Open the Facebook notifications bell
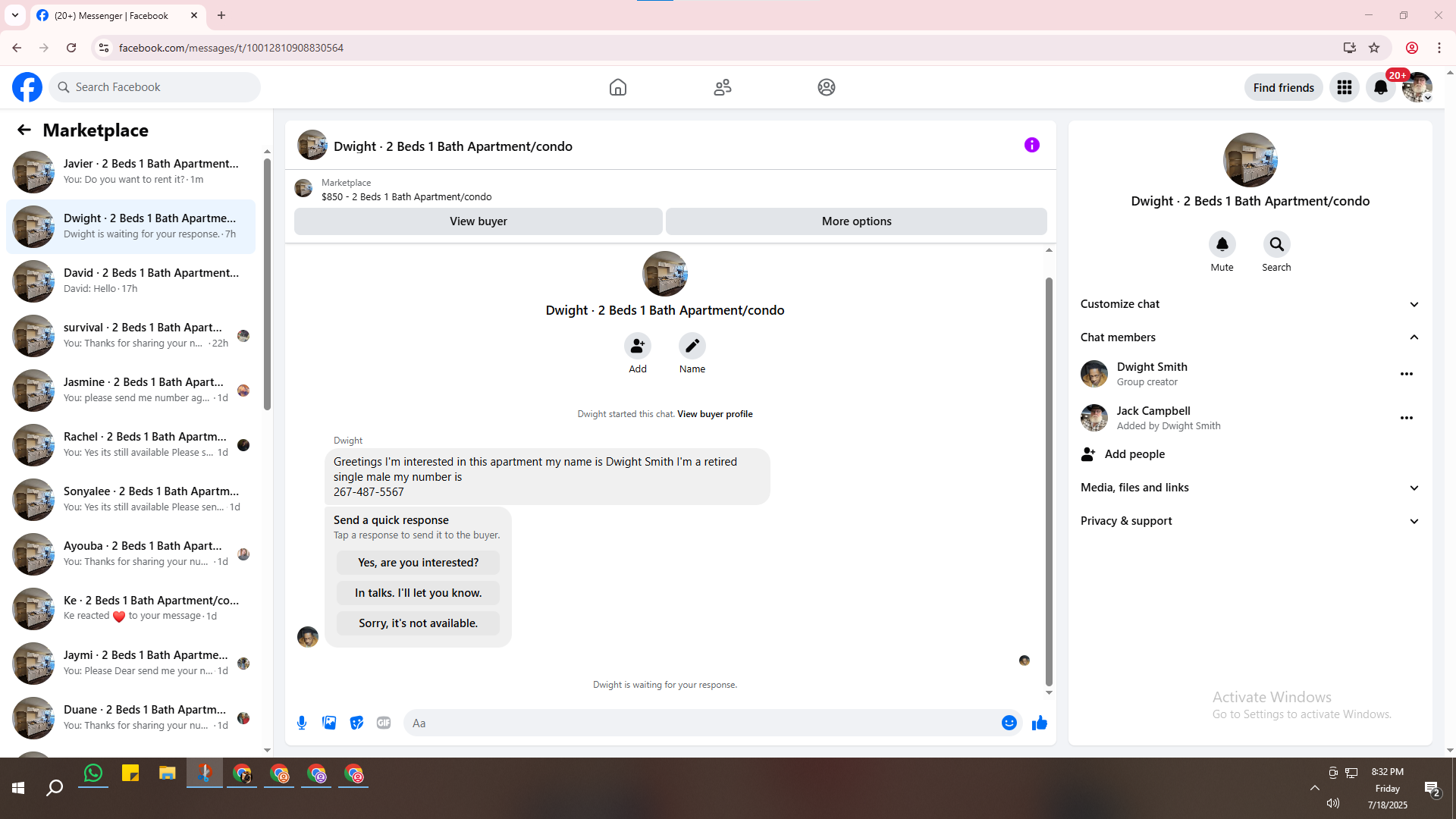The image size is (1456, 819). [1380, 87]
